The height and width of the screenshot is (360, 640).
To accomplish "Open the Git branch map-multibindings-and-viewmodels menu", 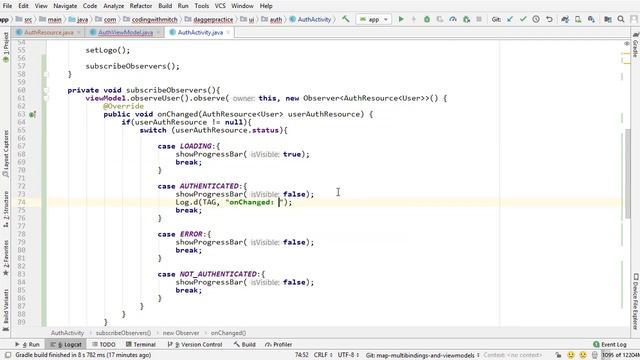I will (422, 355).
